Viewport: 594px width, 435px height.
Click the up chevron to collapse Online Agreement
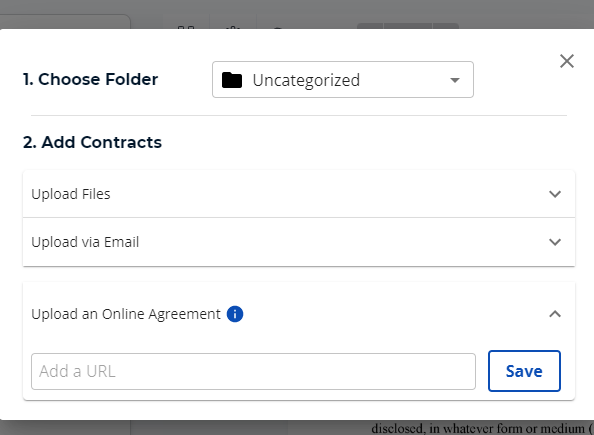tap(555, 314)
